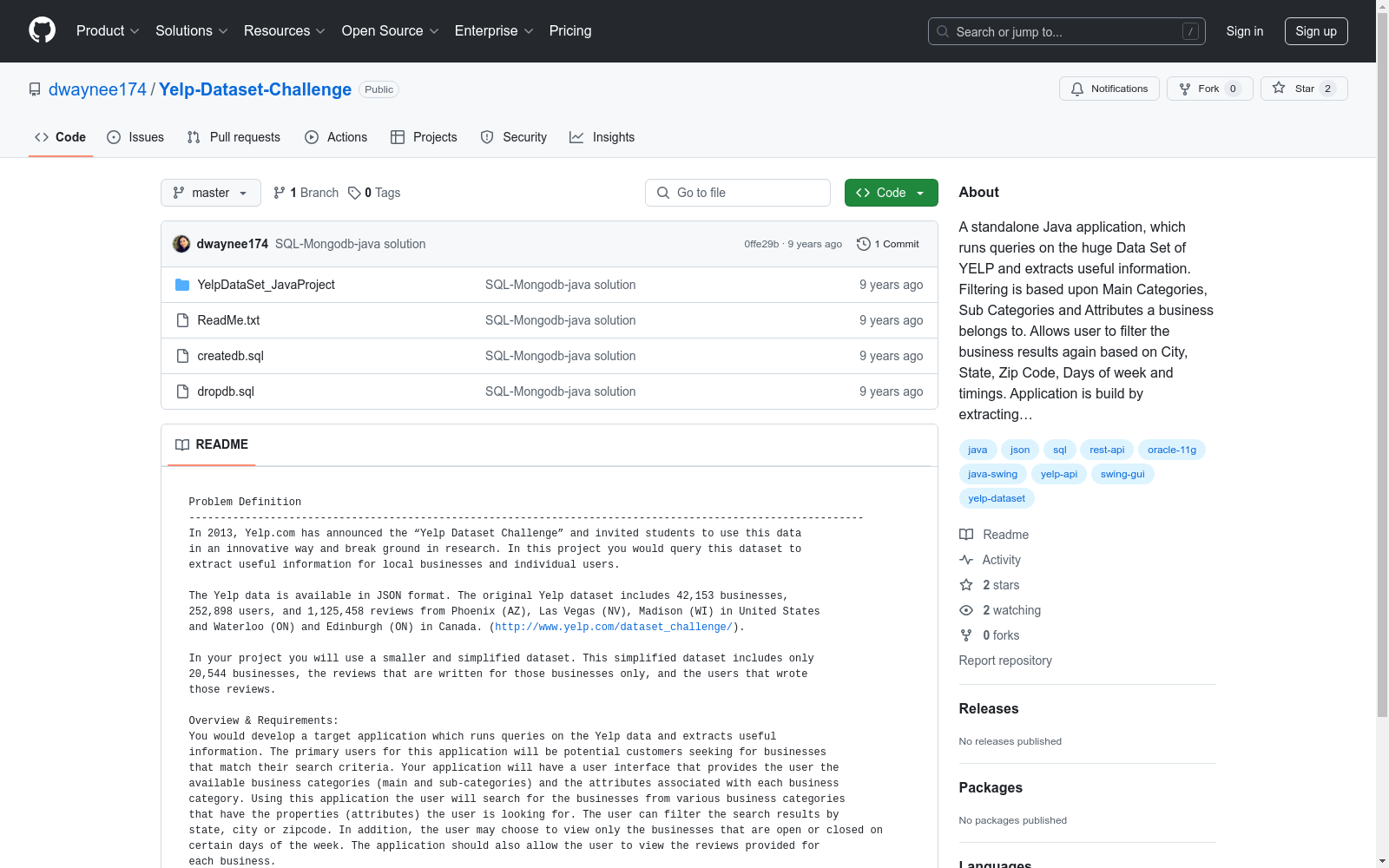This screenshot has width=1389, height=868.
Task: Switch to the Security tab
Action: point(514,137)
